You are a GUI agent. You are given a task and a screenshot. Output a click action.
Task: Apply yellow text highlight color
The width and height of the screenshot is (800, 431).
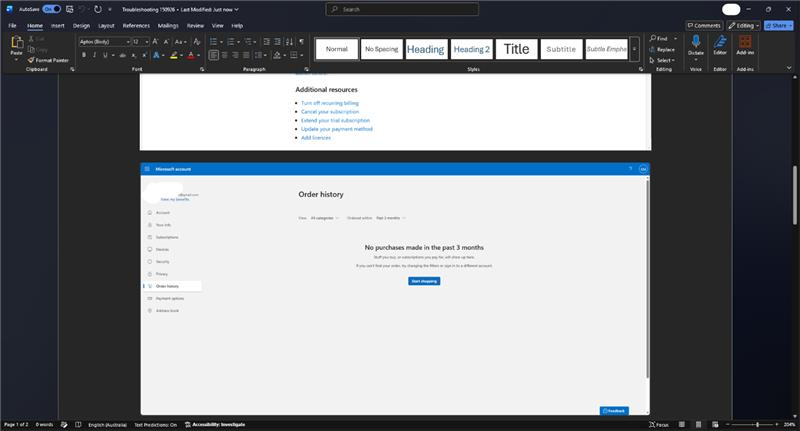point(173,55)
